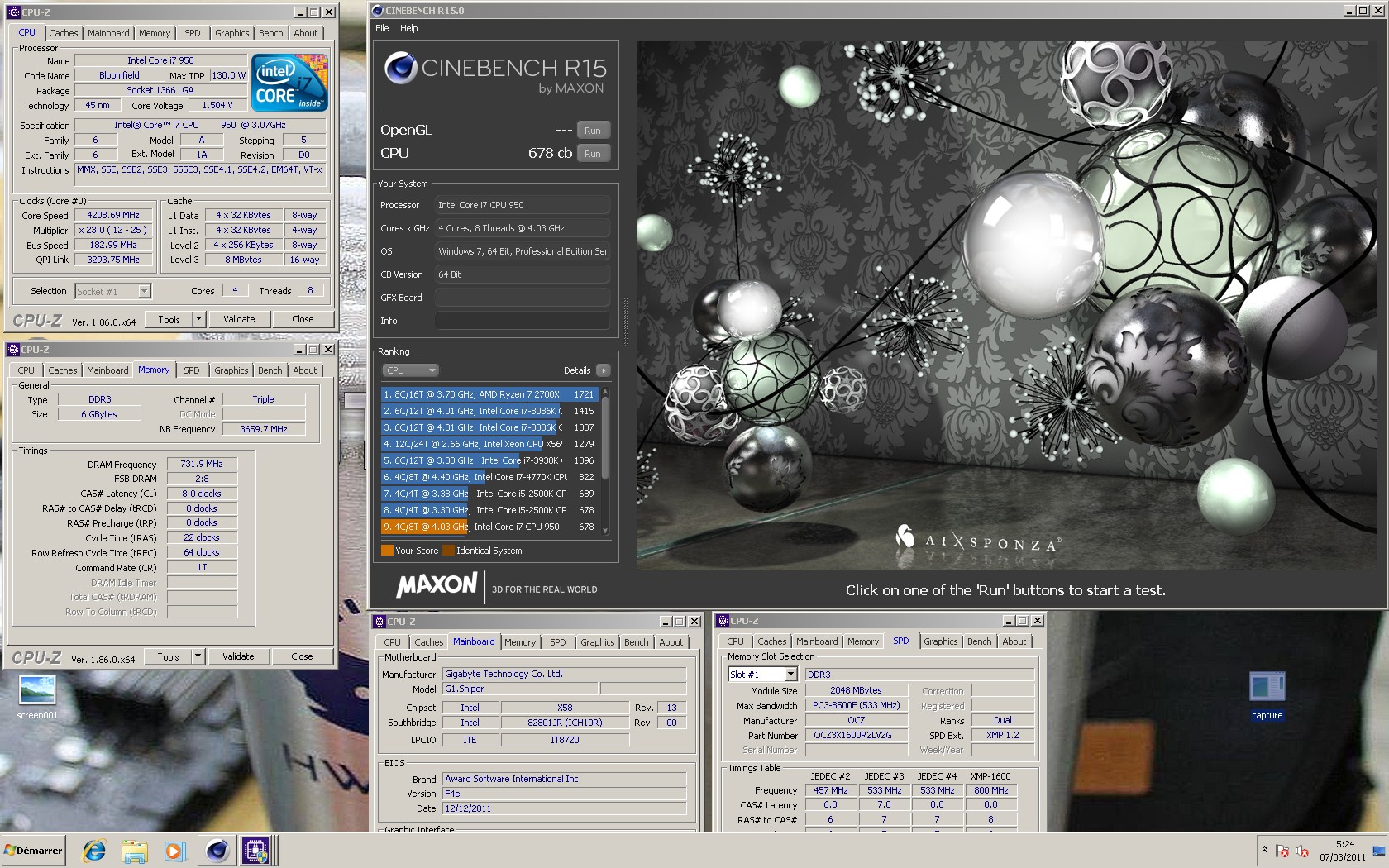Open About tab in top CPU-Z
Viewport: 1389px width, 868px height.
306,33
